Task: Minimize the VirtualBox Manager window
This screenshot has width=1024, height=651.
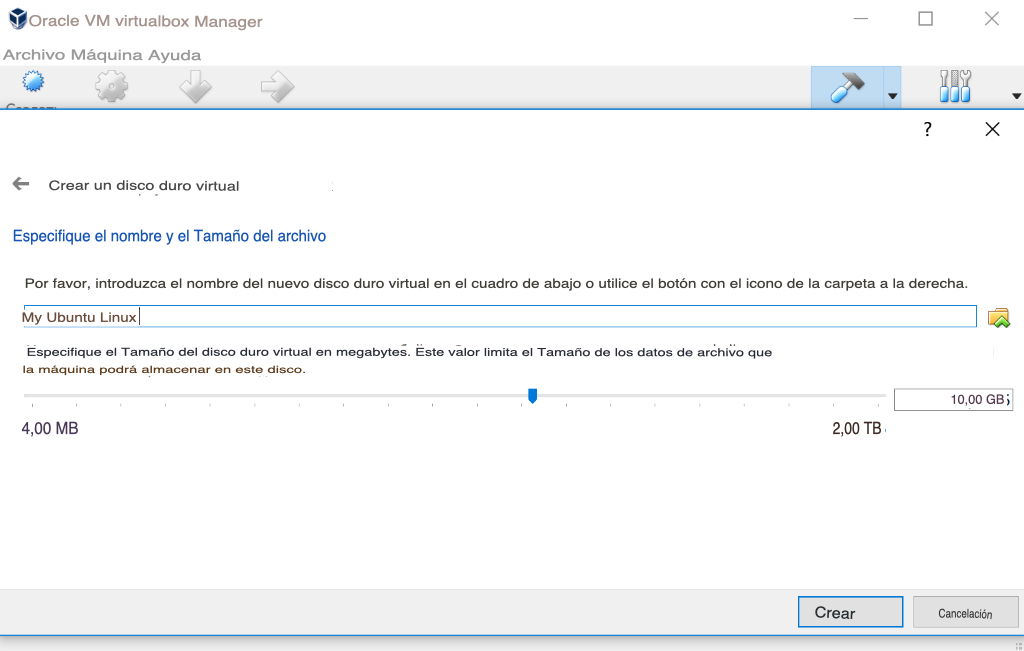Action: coord(861,19)
